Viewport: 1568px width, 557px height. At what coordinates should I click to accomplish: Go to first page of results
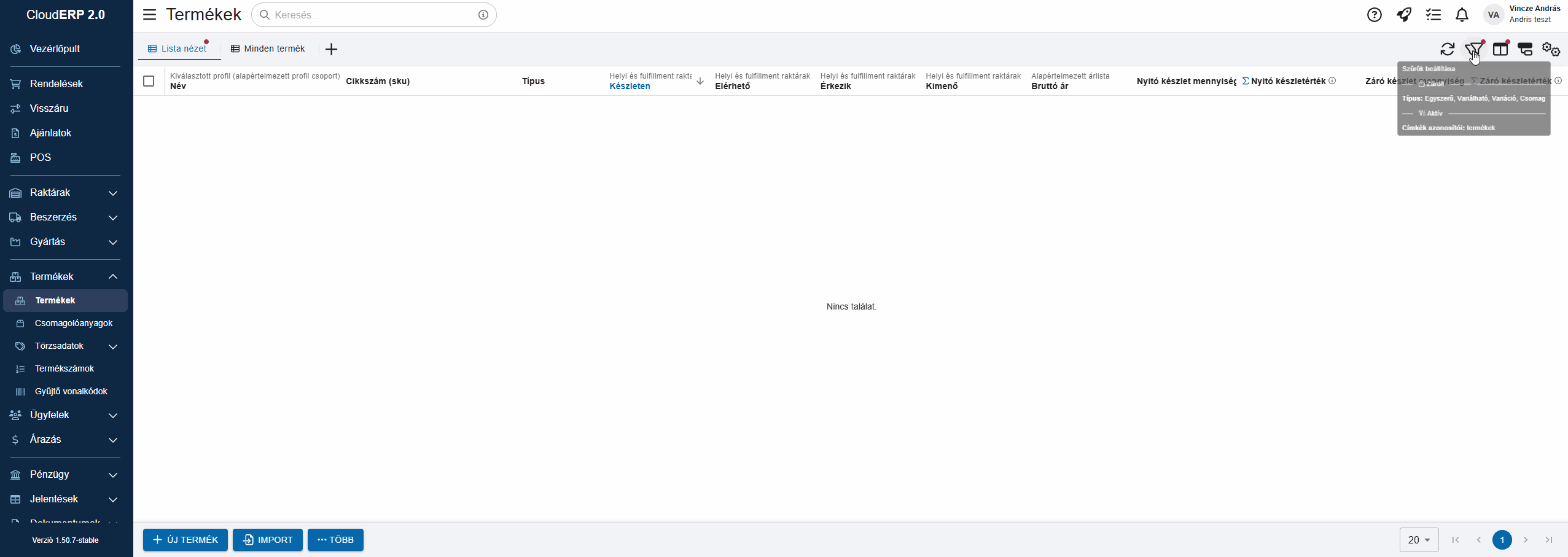coord(1456,540)
